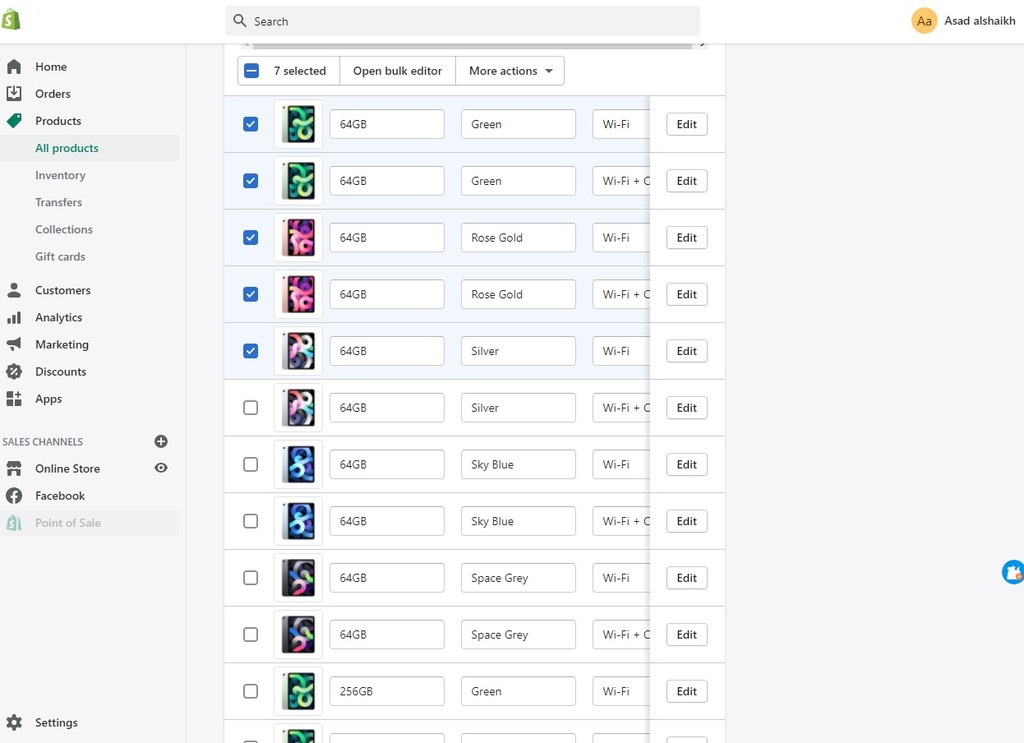Add a sales channel with plus icon
Screen dimensions: 1024x743
click(x=161, y=441)
